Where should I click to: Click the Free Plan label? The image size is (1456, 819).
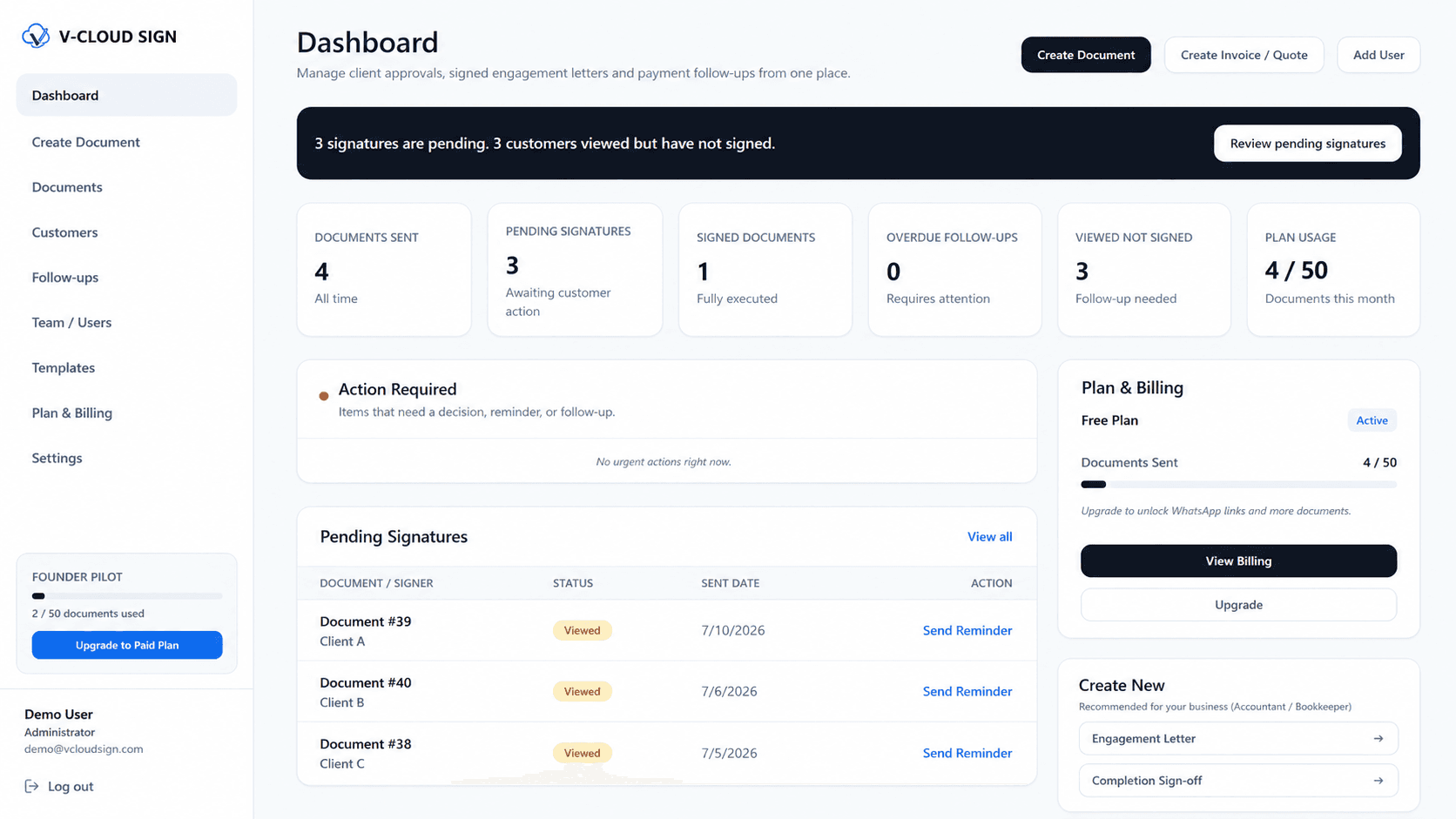(x=1109, y=420)
